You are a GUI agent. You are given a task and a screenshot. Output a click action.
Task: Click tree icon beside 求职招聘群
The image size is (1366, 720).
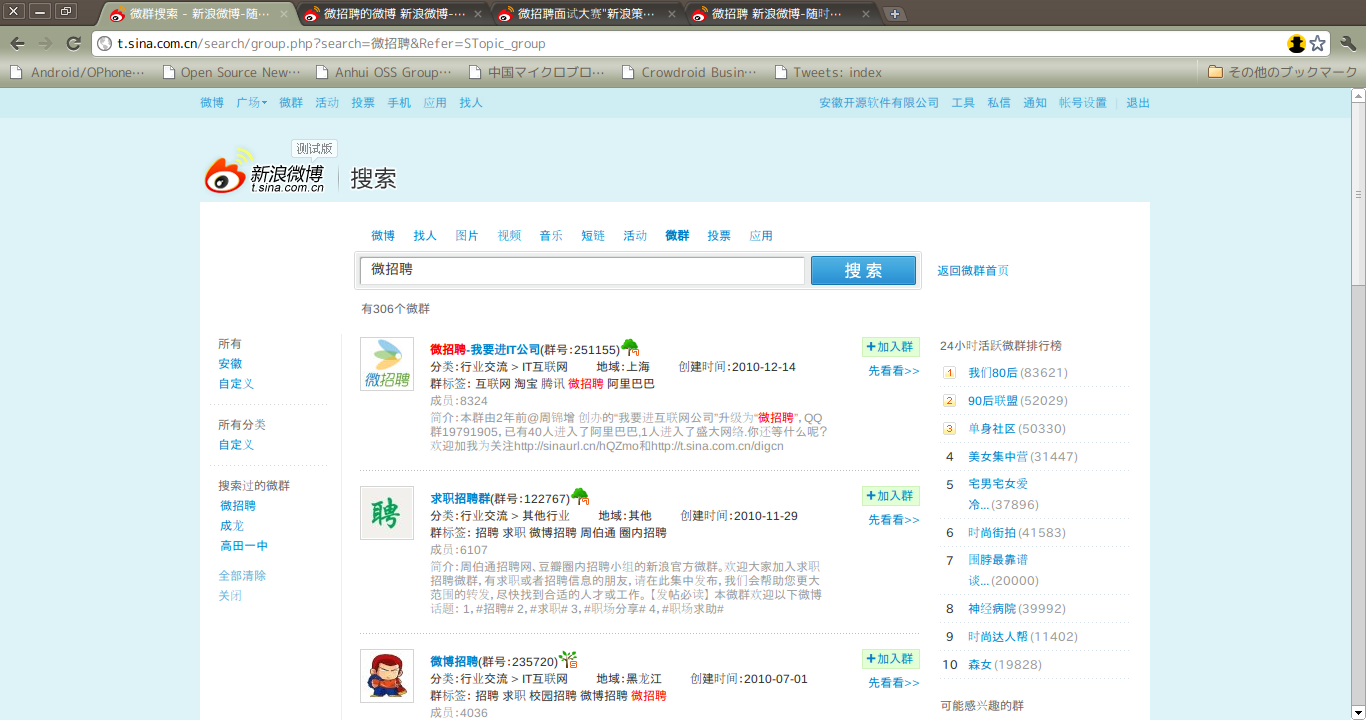pos(580,496)
